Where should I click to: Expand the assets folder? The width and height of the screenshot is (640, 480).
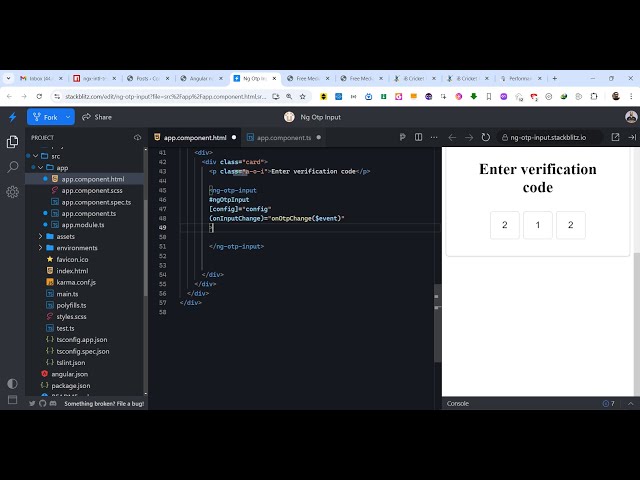(64, 236)
